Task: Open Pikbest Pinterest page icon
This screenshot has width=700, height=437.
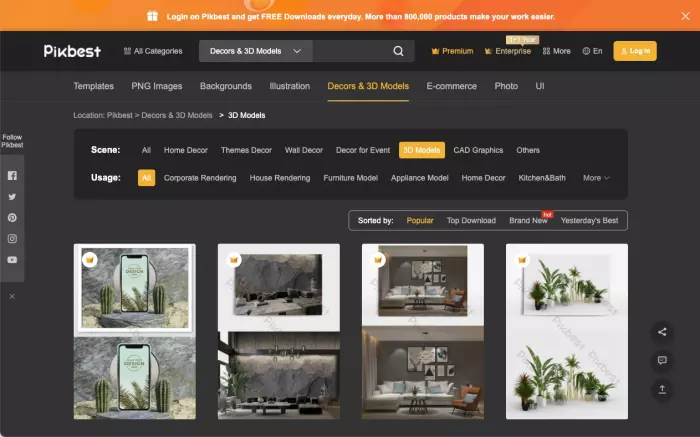Action: tap(12, 218)
